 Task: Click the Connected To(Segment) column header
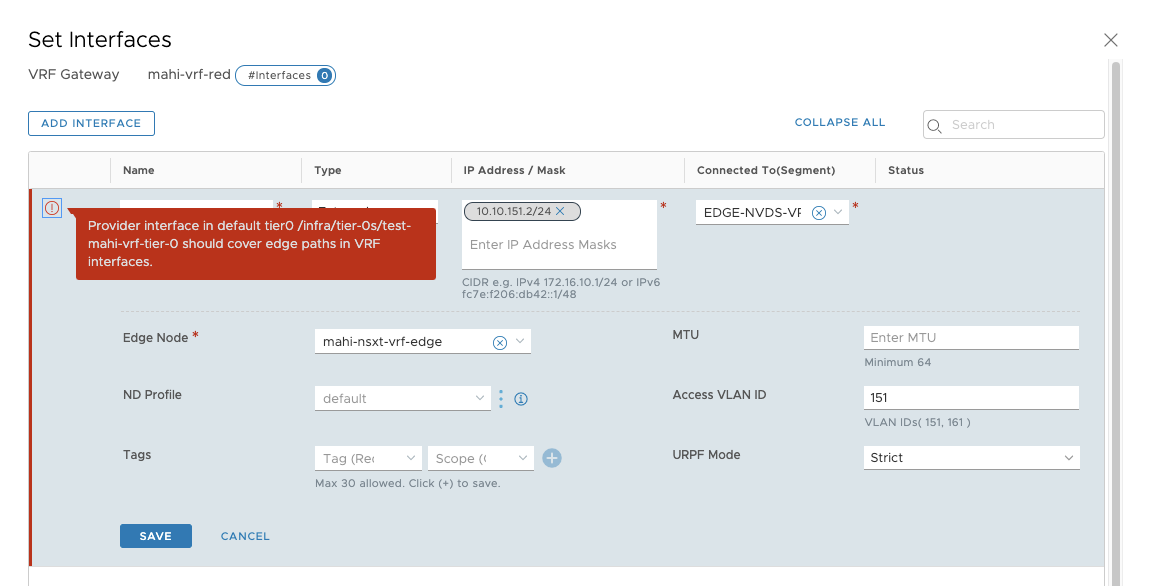point(766,170)
